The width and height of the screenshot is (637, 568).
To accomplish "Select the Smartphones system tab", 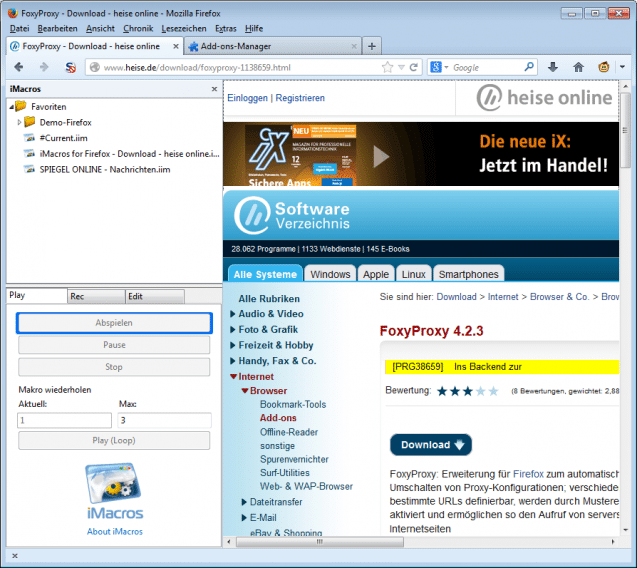I will point(468,274).
